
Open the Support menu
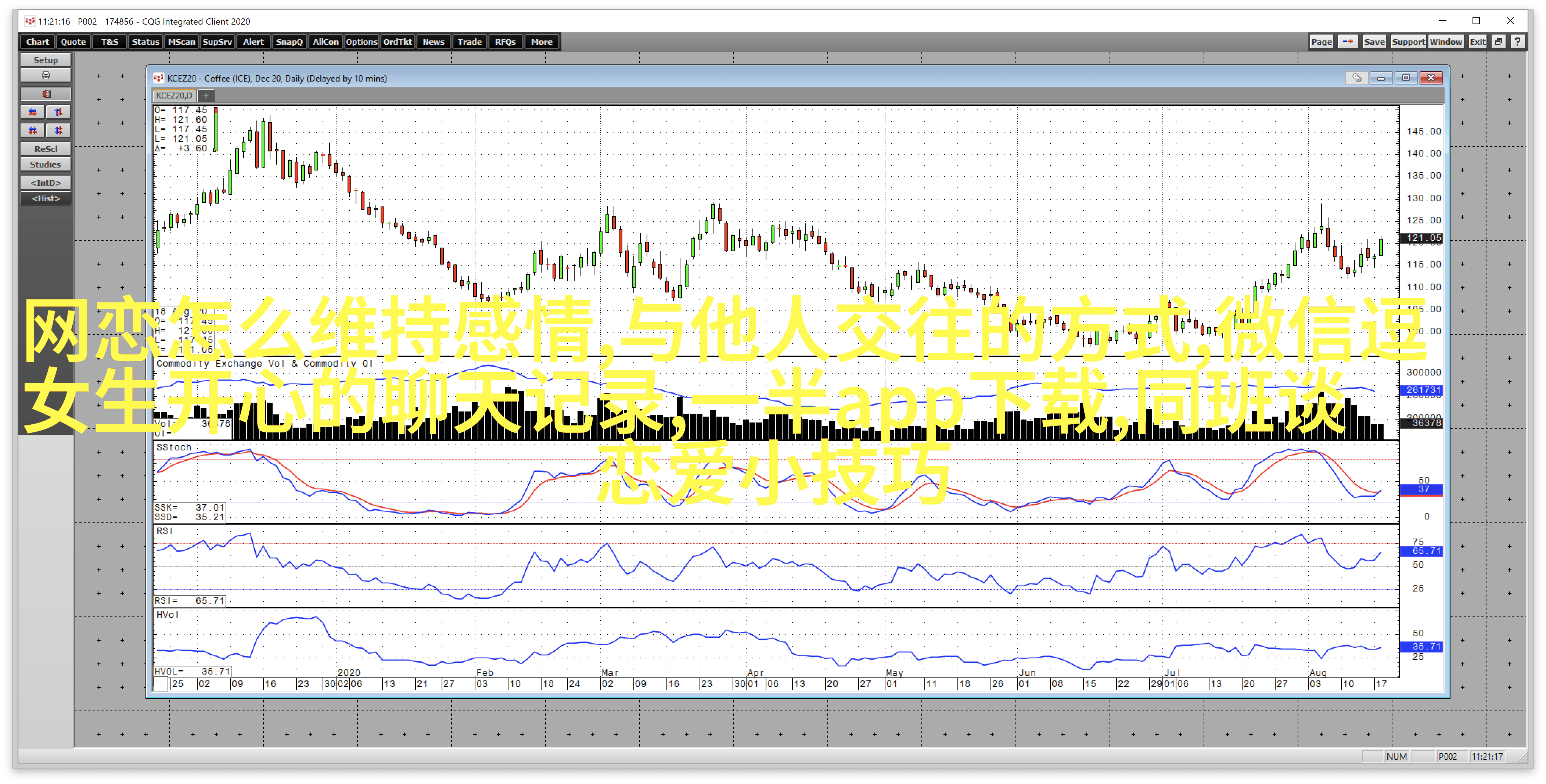tap(1408, 42)
